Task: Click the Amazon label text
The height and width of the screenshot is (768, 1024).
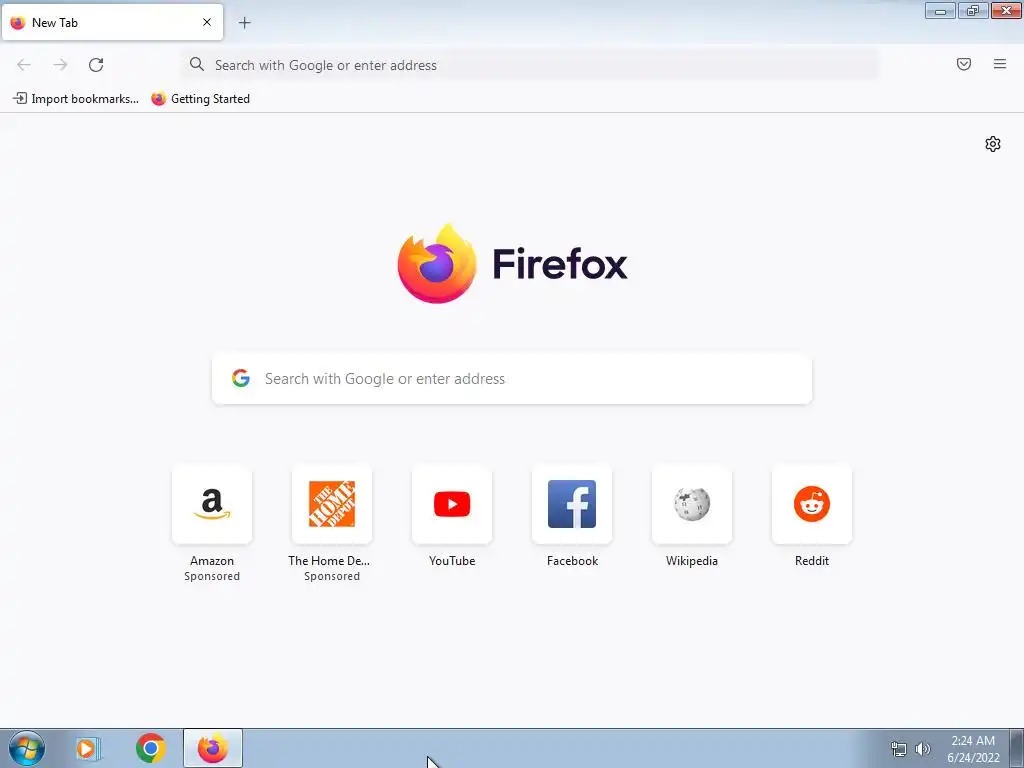Action: point(212,561)
